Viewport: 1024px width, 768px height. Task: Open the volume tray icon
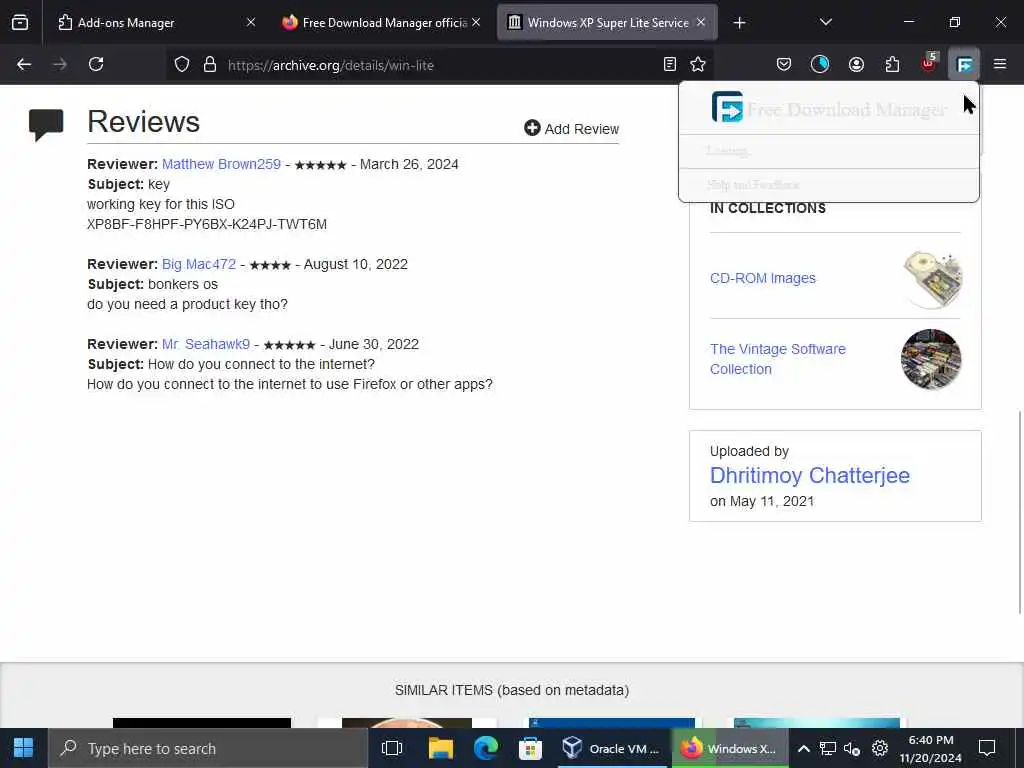(852, 748)
